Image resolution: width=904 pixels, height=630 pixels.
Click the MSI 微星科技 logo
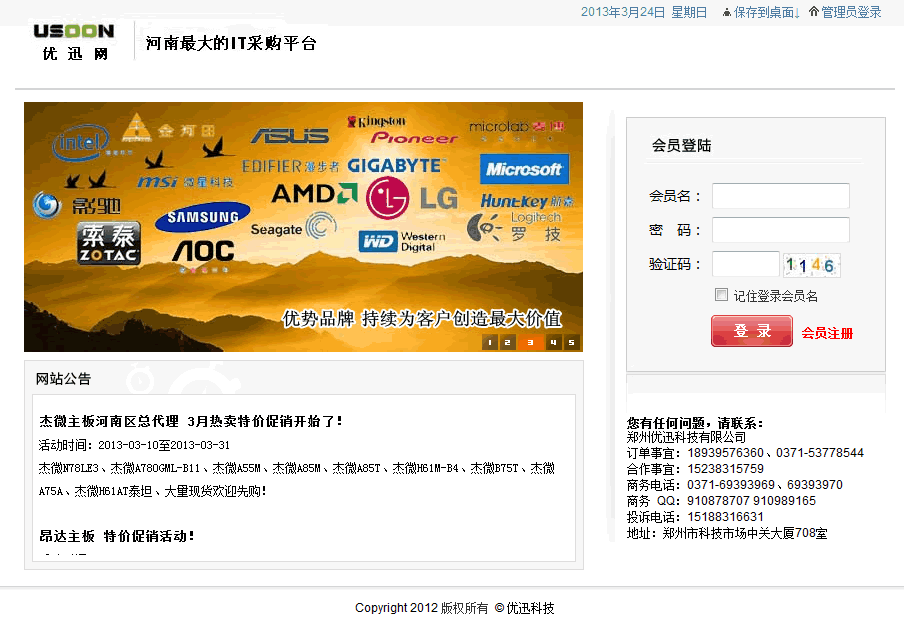tap(185, 182)
